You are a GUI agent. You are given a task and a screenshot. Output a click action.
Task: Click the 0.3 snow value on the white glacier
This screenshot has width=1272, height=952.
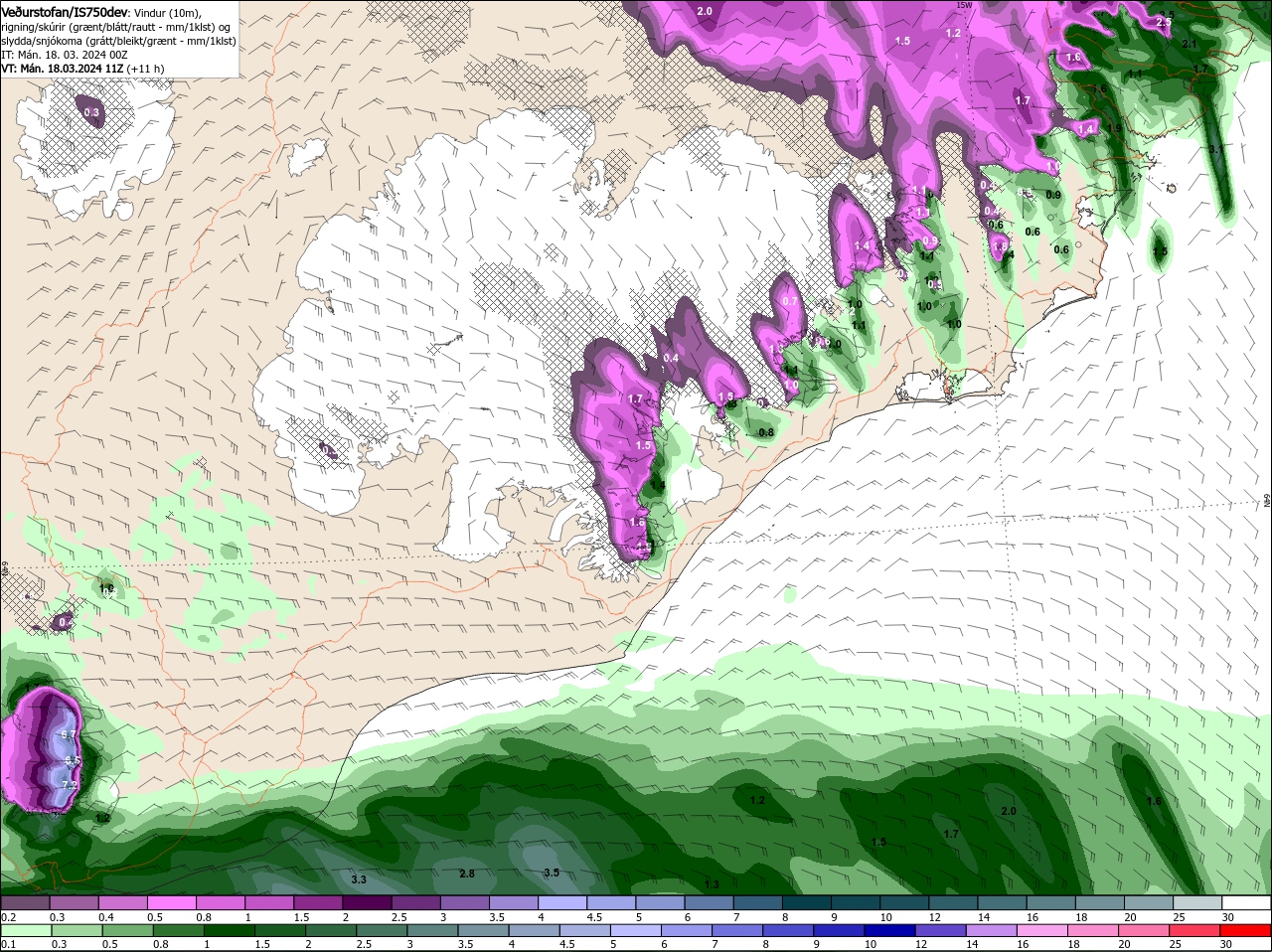[91, 112]
